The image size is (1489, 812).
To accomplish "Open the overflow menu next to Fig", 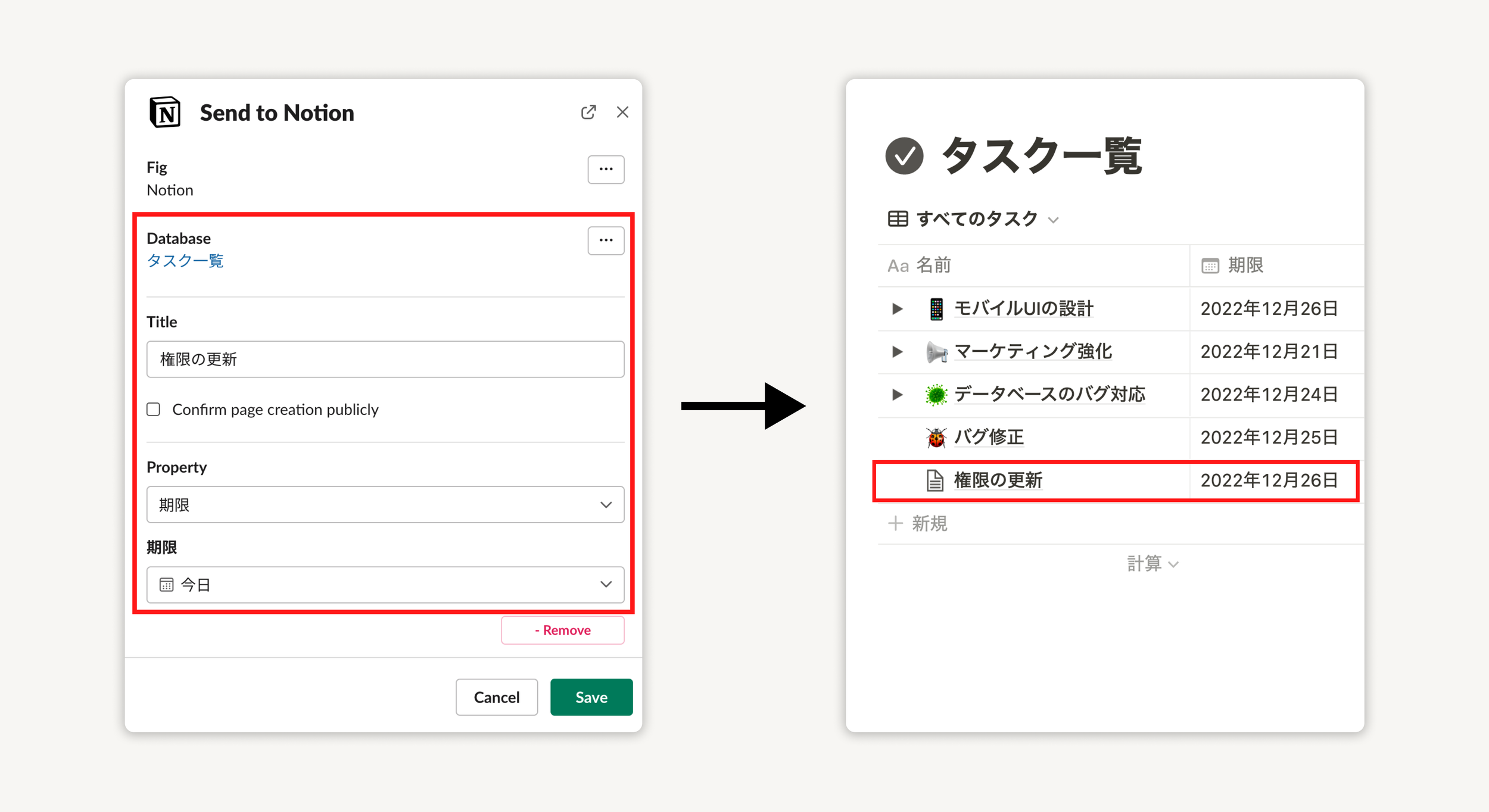I will [606, 170].
